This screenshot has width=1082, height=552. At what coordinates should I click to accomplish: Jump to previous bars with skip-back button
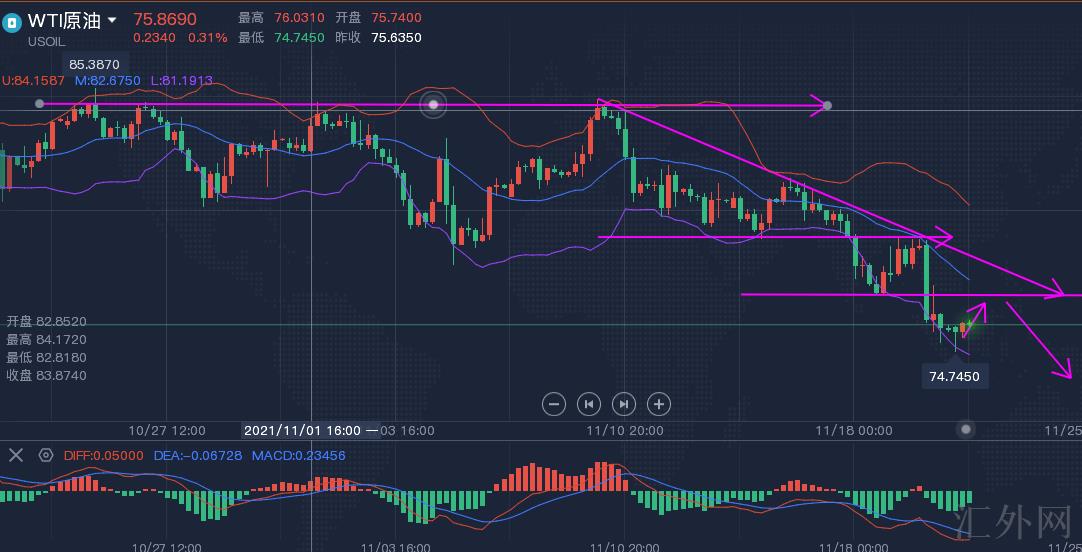[x=589, y=404]
